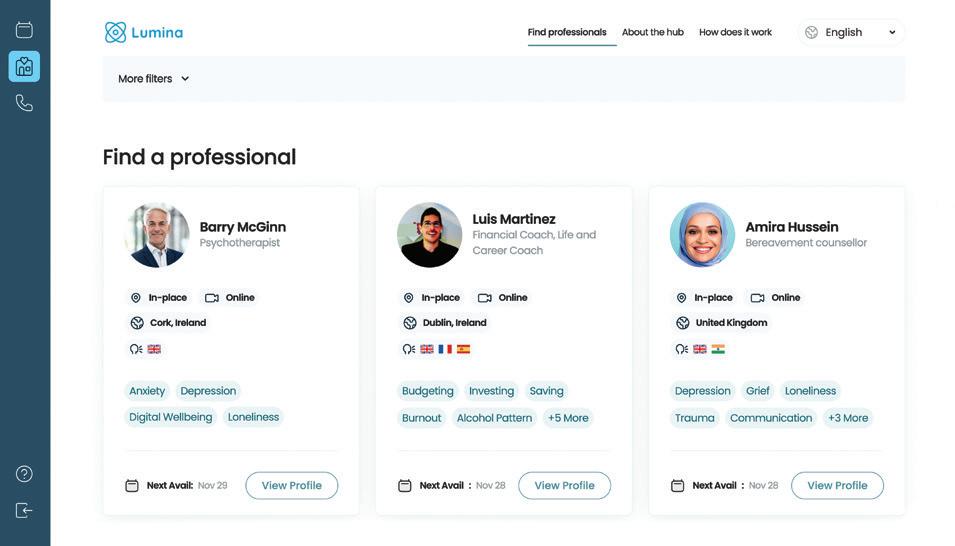Screen dimensions: 955x546
Task: Click Amira Hussein's profile photo
Action: point(702,235)
